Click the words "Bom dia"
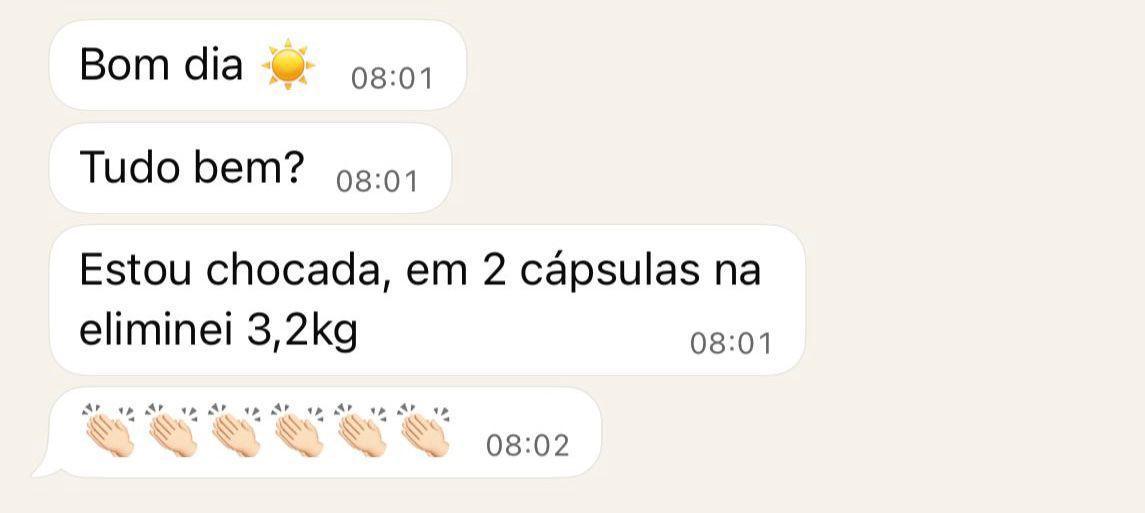1145x513 pixels. pos(161,64)
